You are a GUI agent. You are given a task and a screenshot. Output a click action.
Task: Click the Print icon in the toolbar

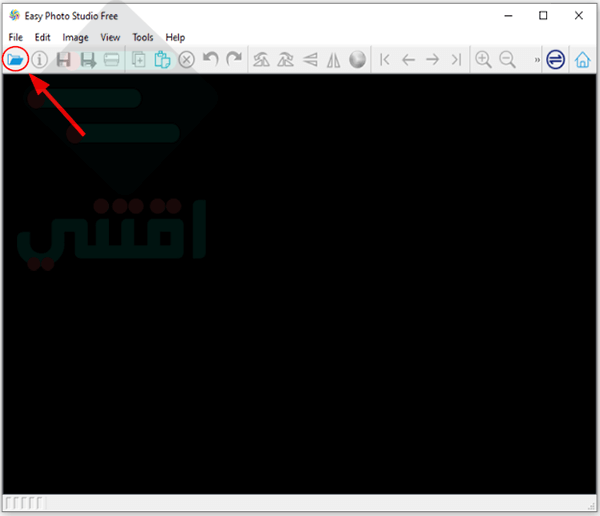click(x=111, y=60)
